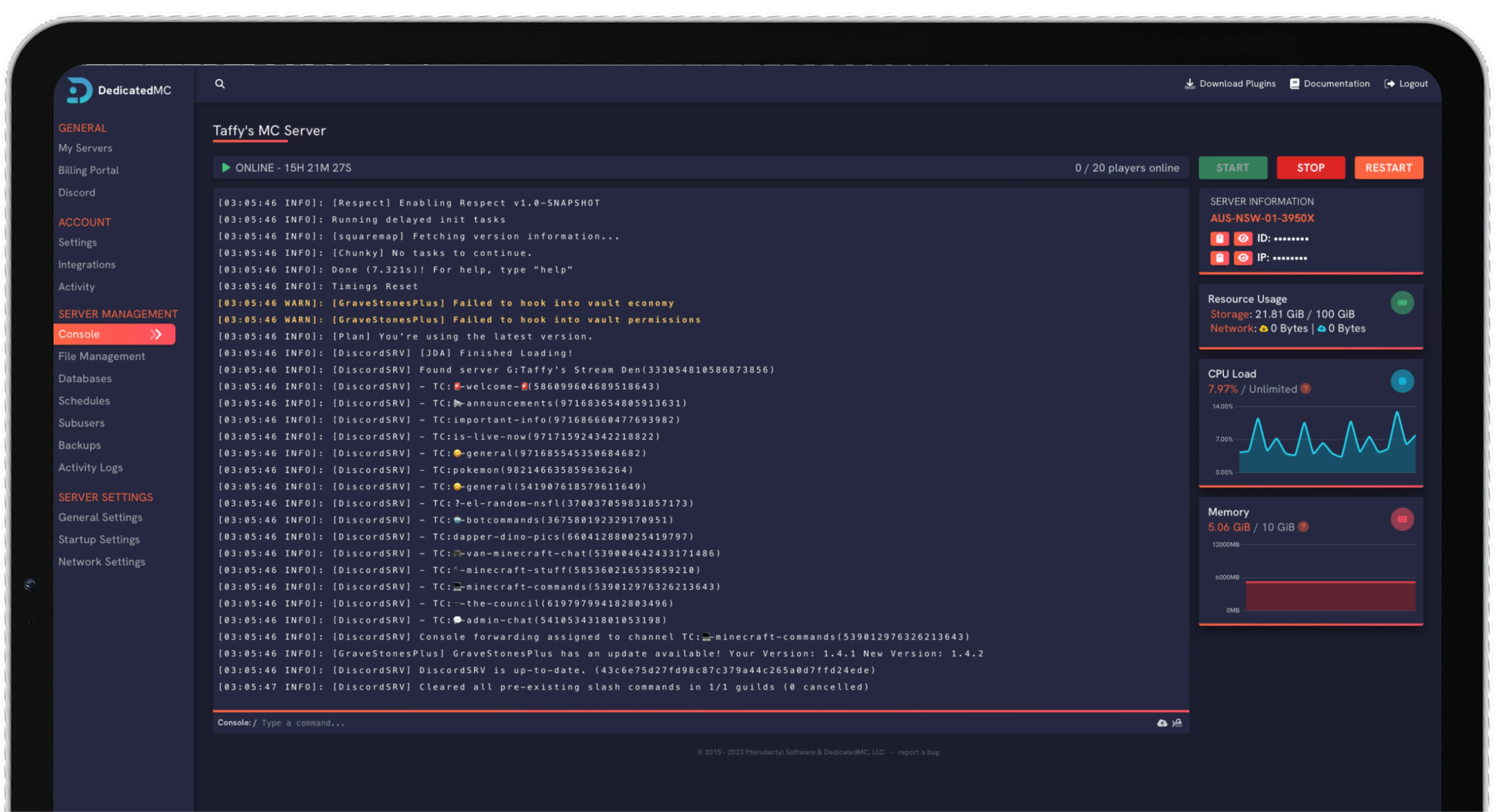Click the Memory limit help icon
The height and width of the screenshot is (812, 1501).
[x=1303, y=527]
